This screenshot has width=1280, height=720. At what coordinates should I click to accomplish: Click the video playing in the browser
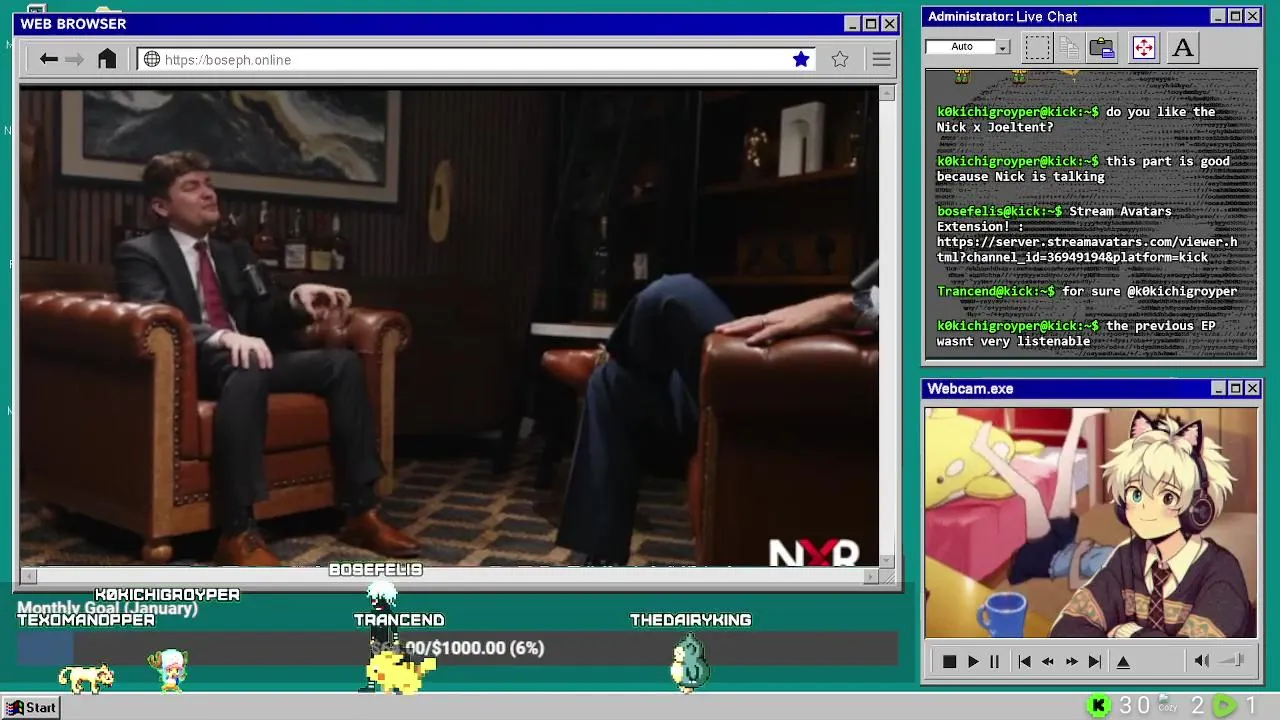pyautogui.click(x=449, y=327)
